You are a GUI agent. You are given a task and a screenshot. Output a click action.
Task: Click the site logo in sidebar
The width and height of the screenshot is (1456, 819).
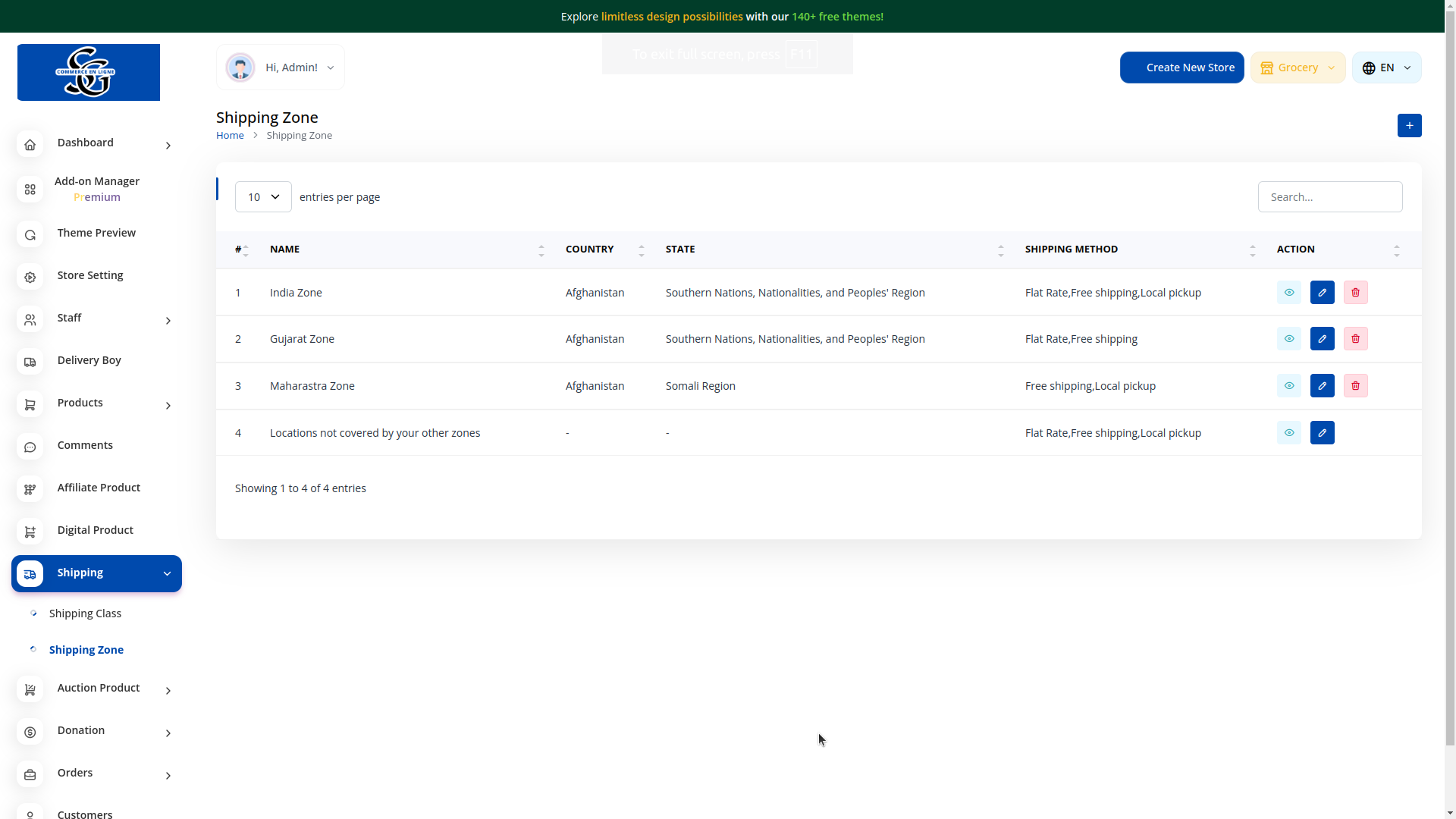click(89, 72)
